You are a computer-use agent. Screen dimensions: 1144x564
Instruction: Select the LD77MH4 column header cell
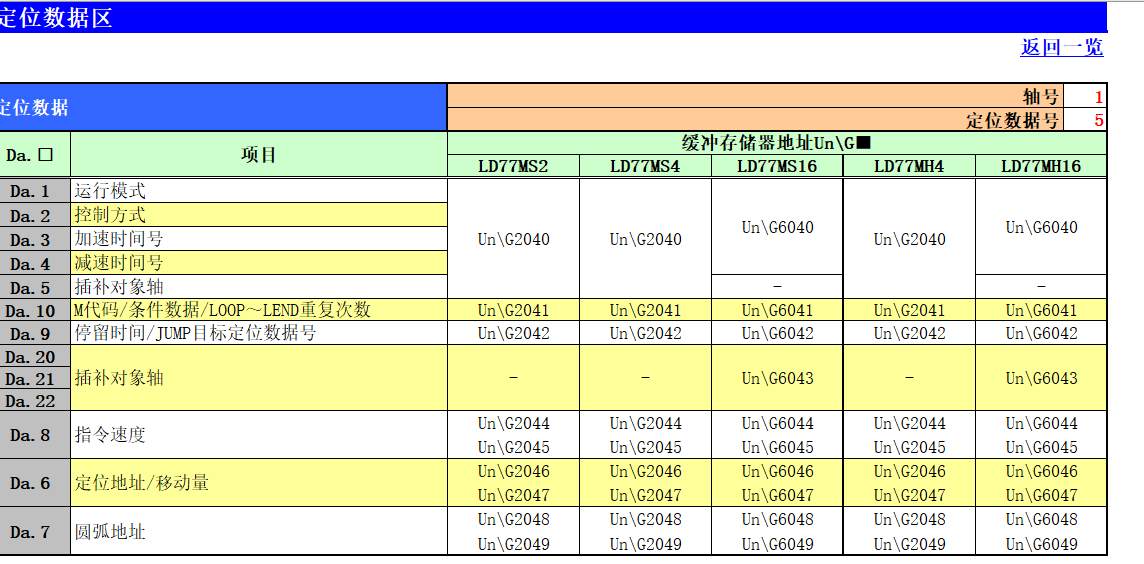909,167
